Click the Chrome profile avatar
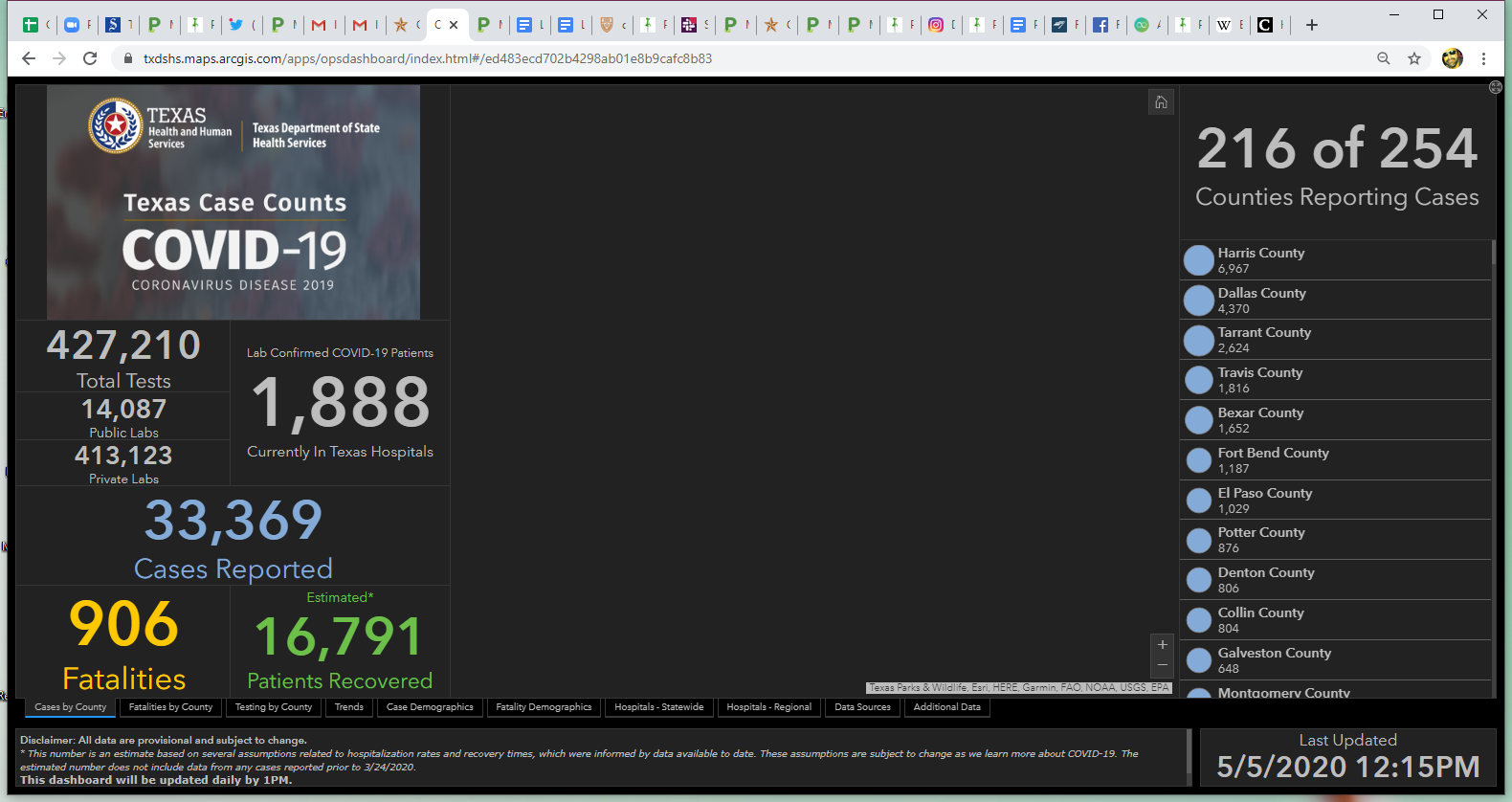 pyautogui.click(x=1452, y=58)
